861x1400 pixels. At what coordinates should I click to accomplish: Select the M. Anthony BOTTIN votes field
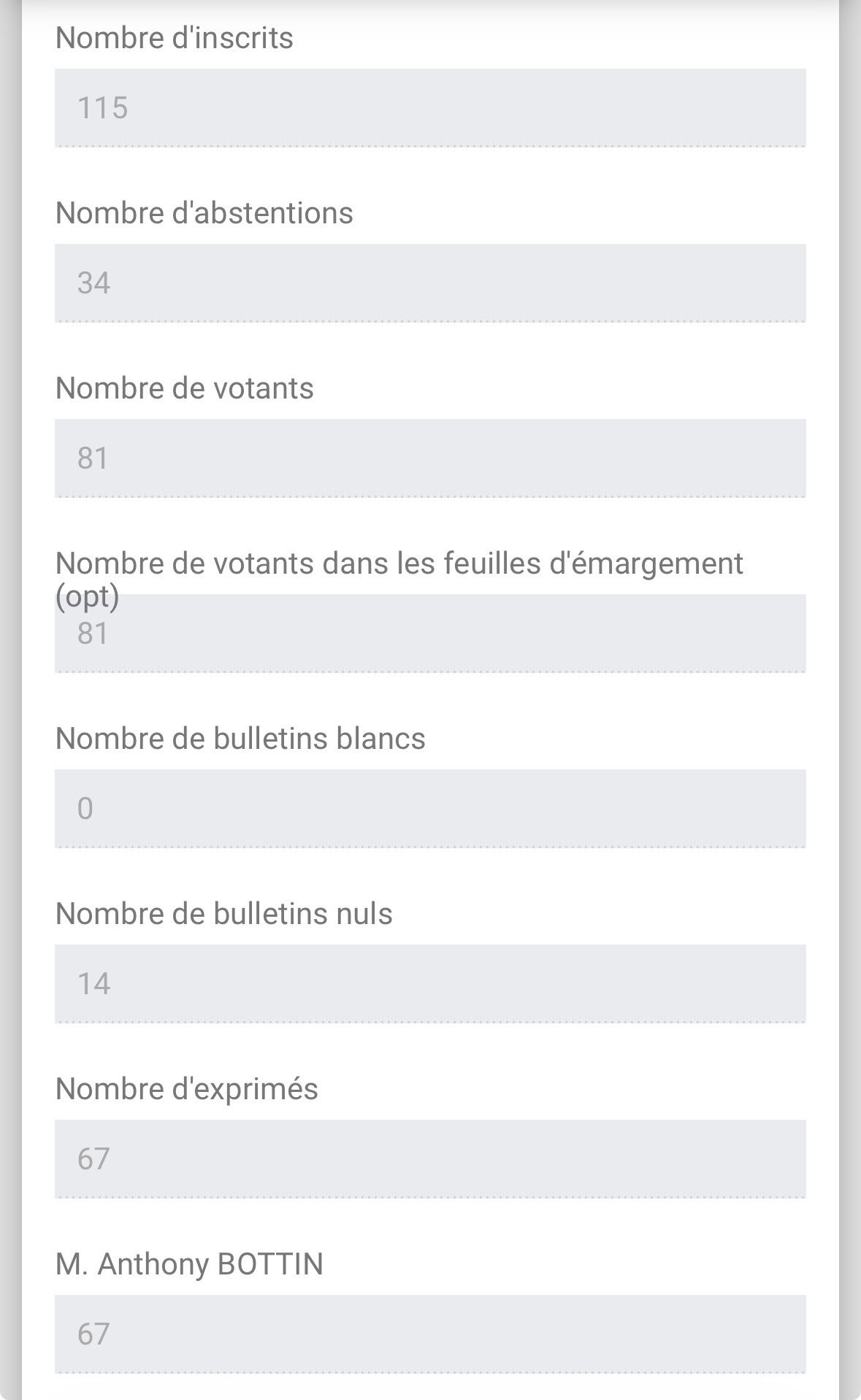[430, 1334]
